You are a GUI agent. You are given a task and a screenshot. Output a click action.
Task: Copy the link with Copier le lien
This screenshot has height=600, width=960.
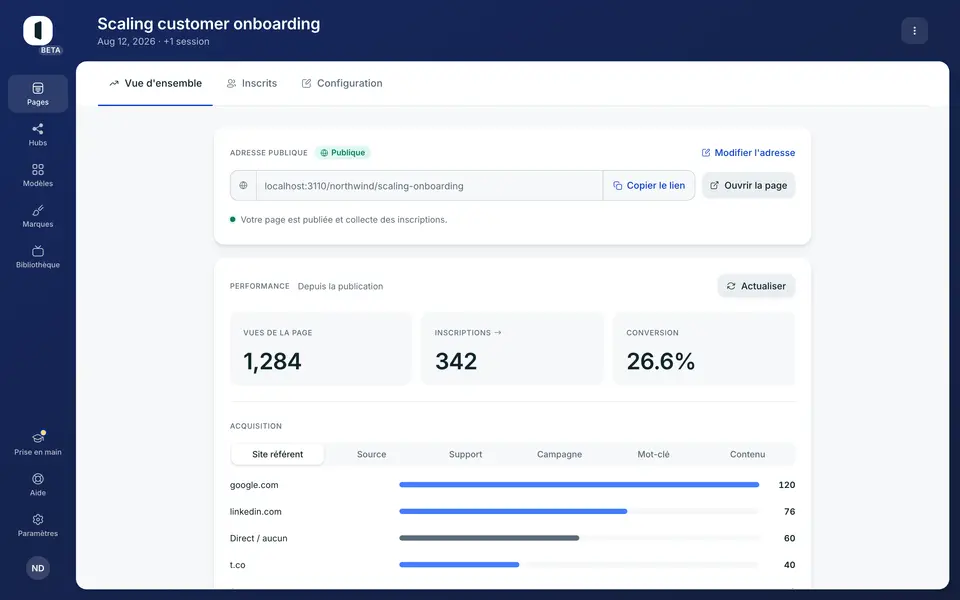649,186
